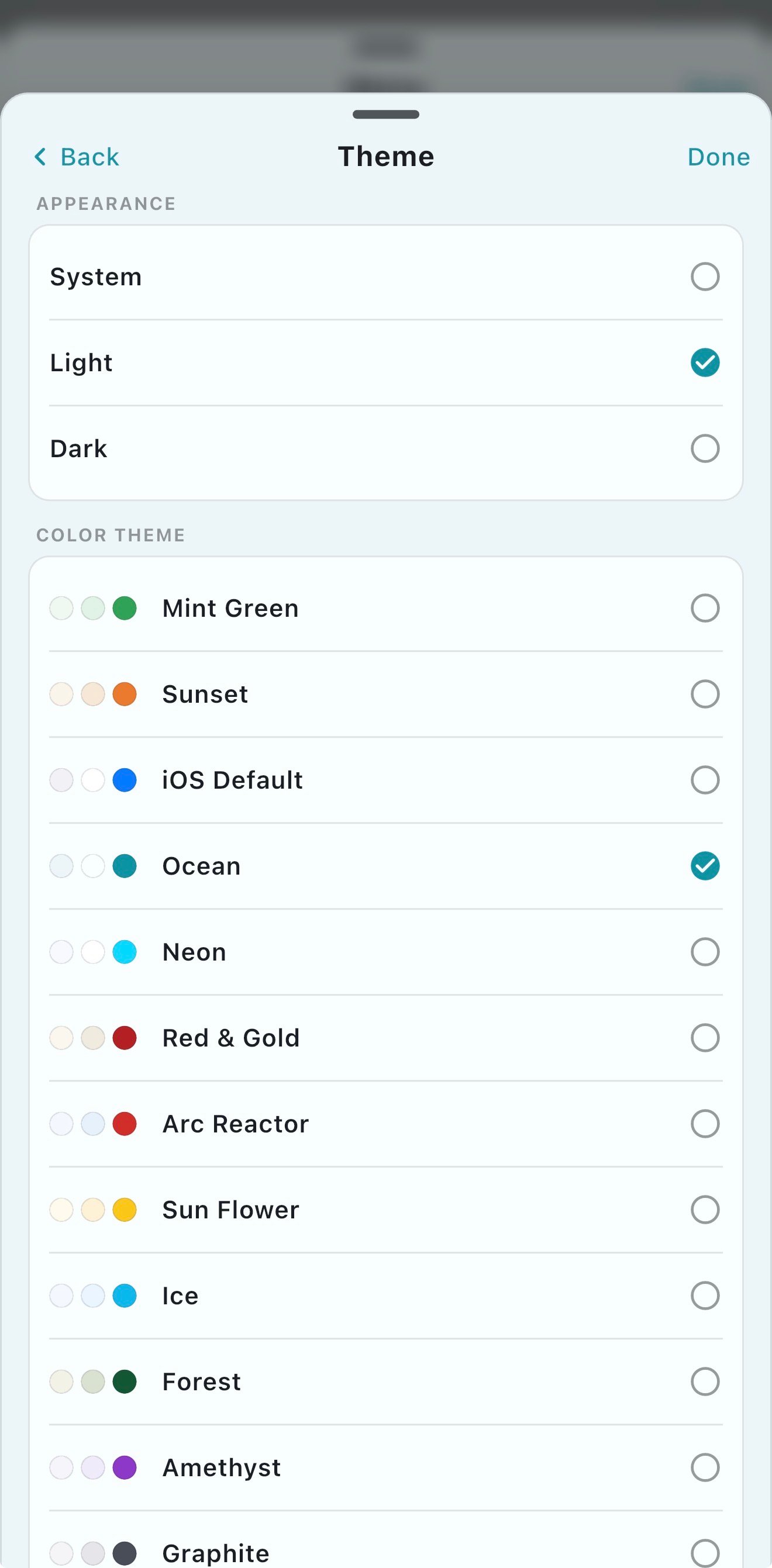Tap the Ocean teal color swatch
Viewport: 772px width, 1568px height.
(x=125, y=866)
